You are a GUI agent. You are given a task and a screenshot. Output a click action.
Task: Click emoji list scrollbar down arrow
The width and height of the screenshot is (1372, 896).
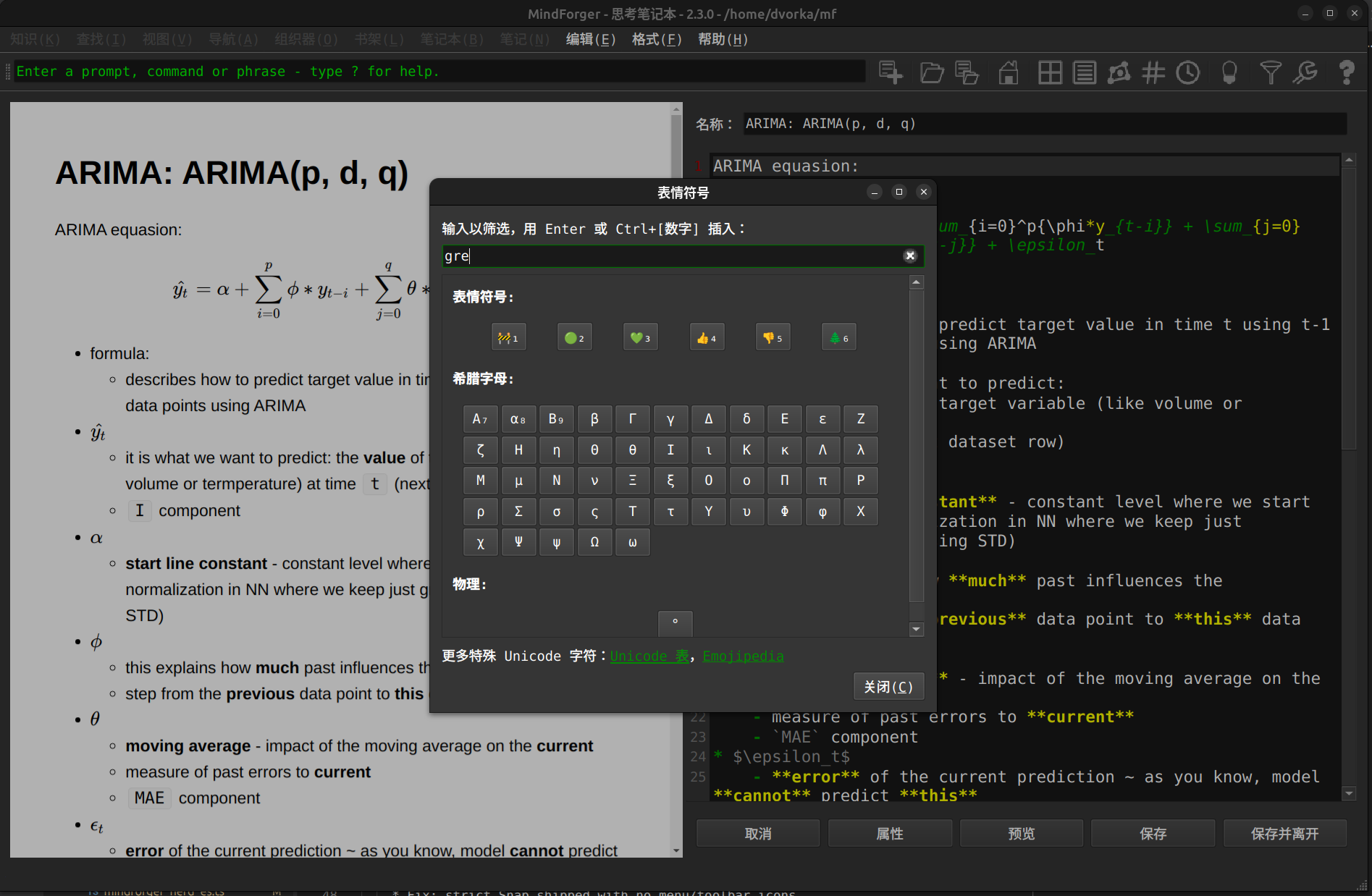pyautogui.click(x=916, y=629)
